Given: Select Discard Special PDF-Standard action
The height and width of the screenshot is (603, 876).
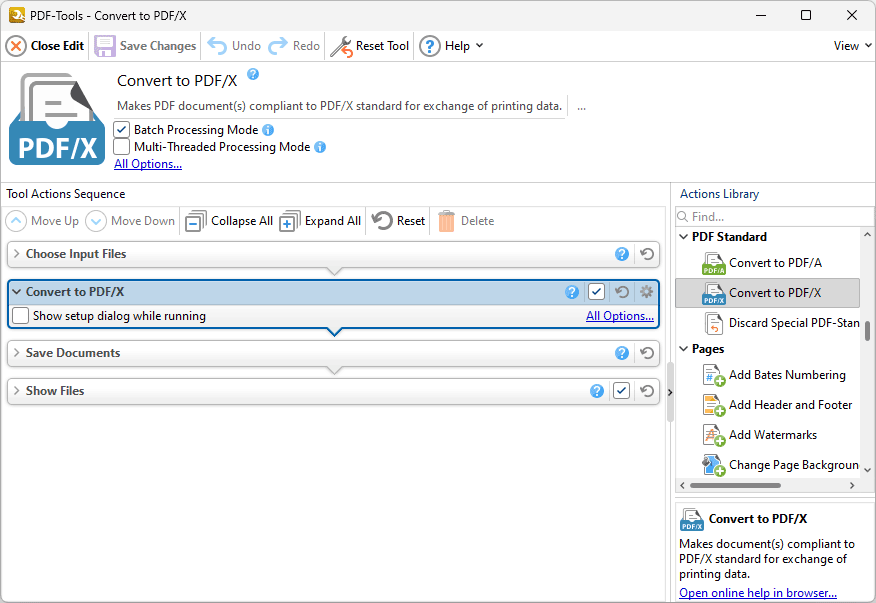Looking at the screenshot, I should tap(768, 323).
